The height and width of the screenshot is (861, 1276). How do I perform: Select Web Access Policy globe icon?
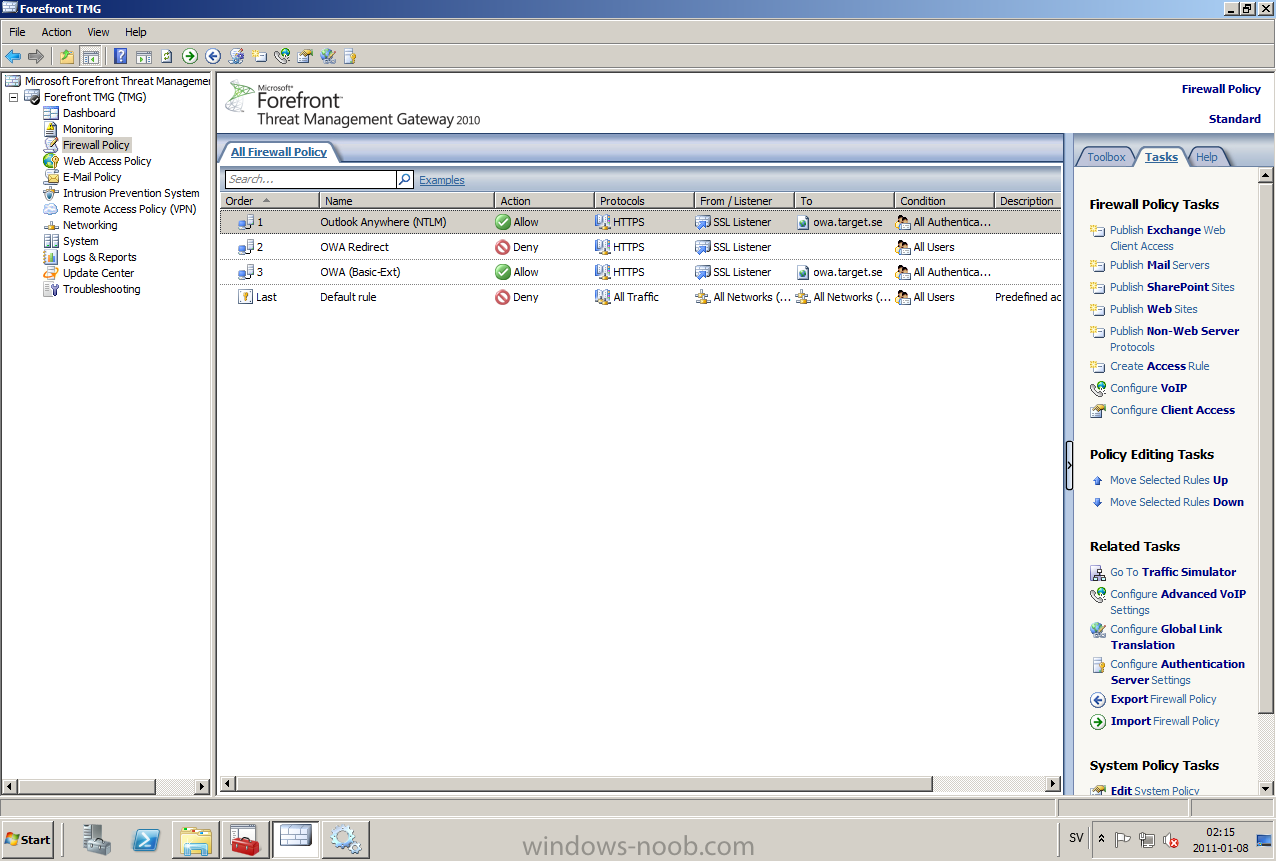[x=51, y=161]
